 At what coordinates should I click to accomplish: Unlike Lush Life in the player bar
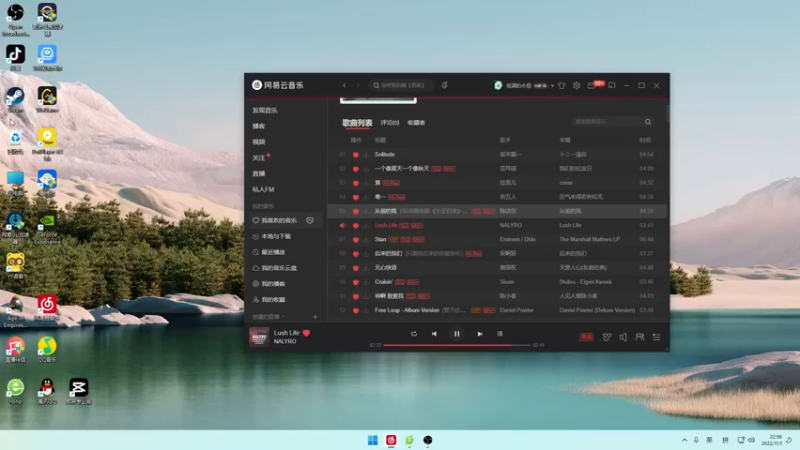tap(307, 333)
